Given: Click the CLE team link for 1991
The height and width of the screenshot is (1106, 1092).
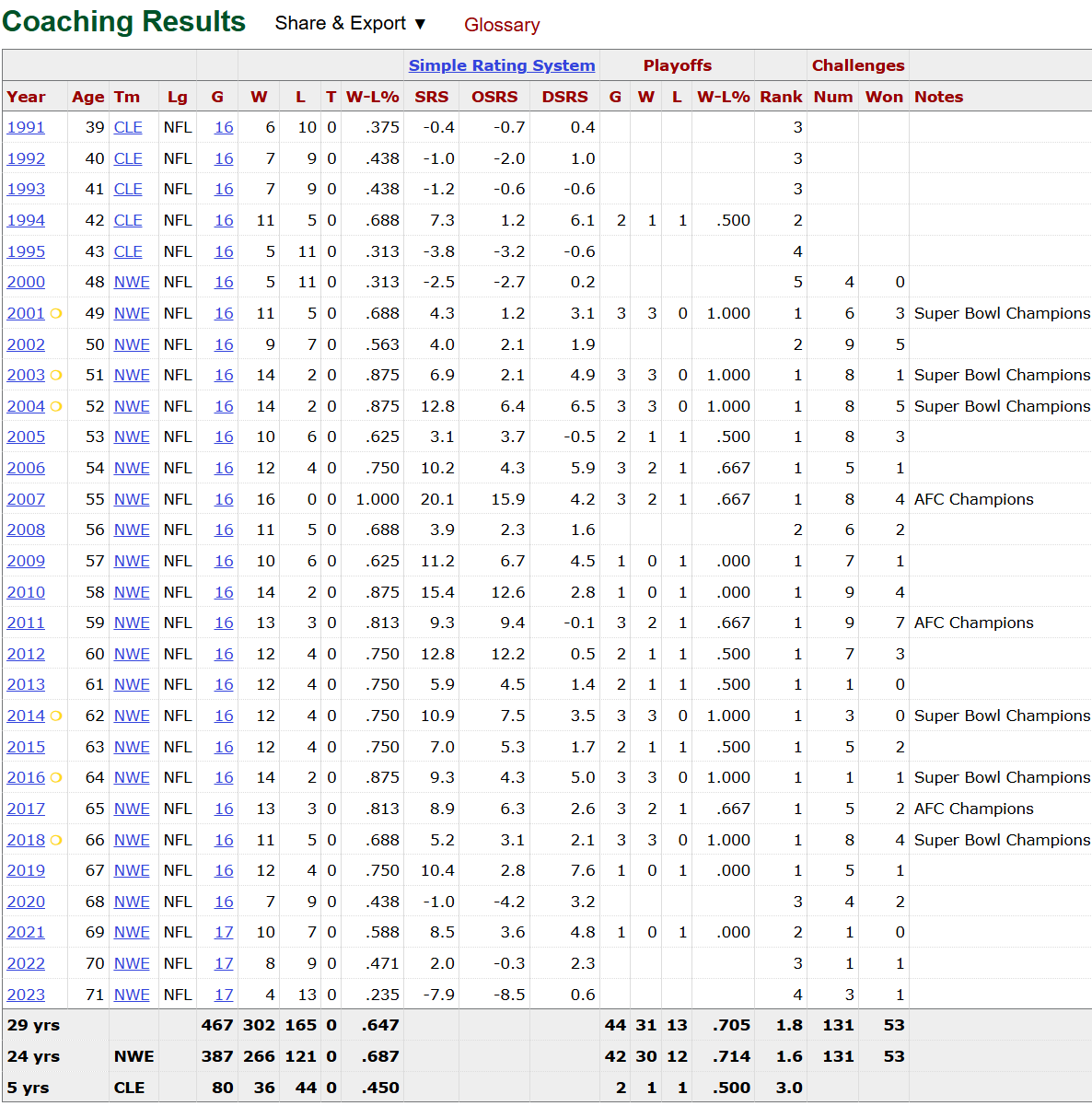Looking at the screenshot, I should 128,128.
